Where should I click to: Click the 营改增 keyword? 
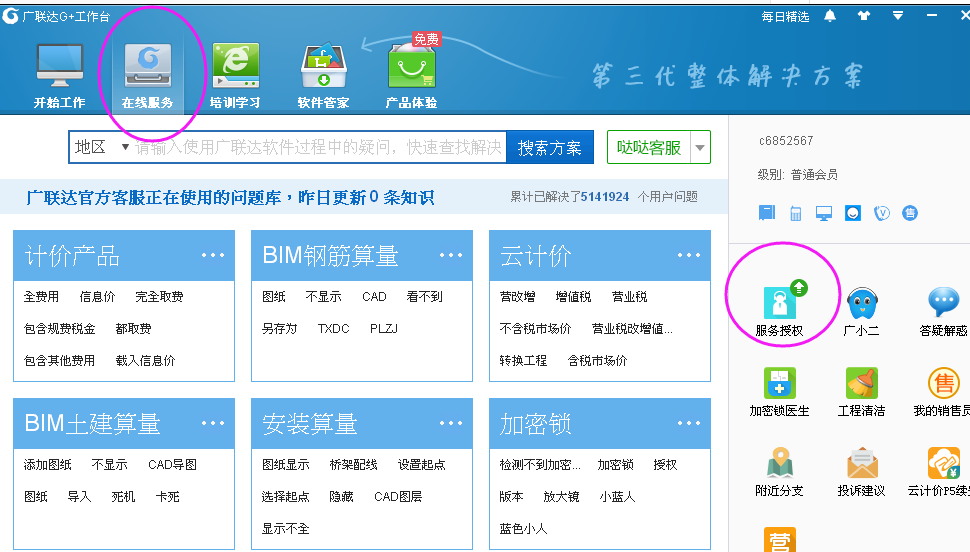[x=518, y=296]
